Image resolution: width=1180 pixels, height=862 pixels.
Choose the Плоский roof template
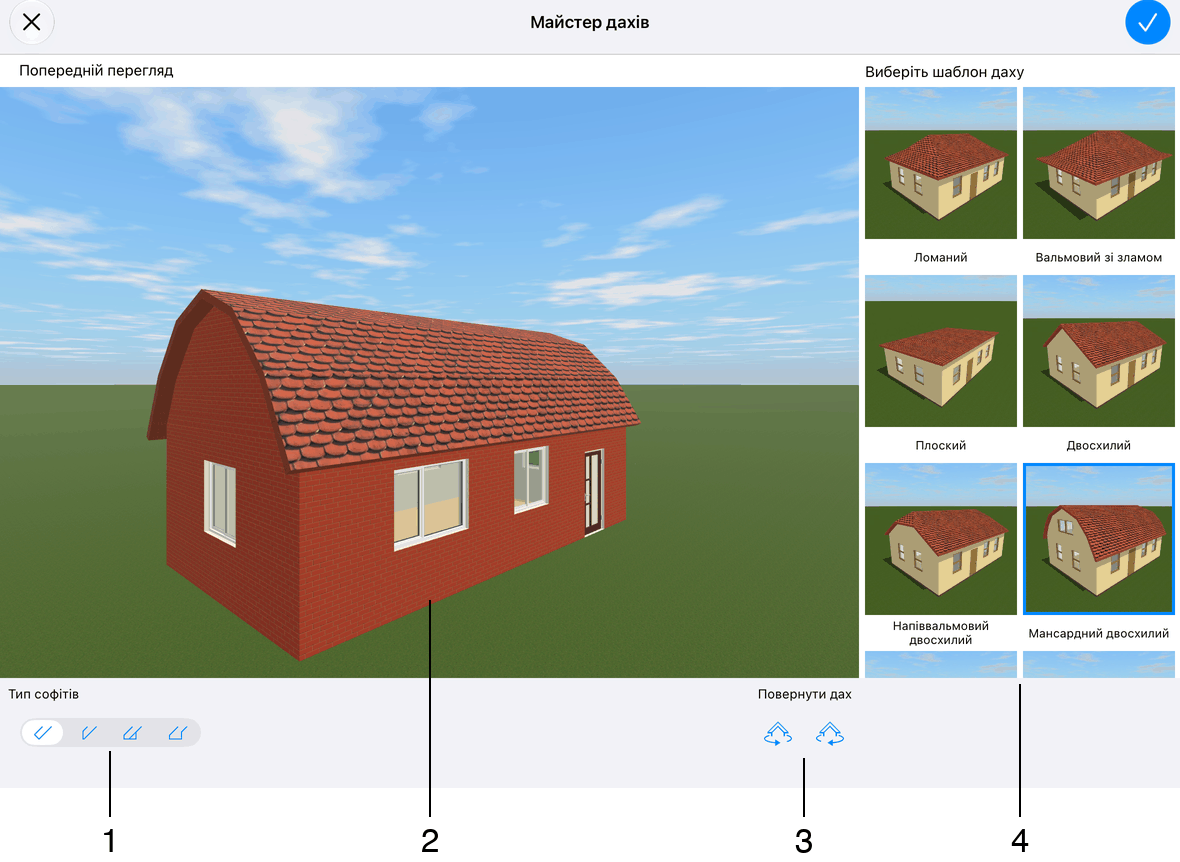click(x=941, y=351)
